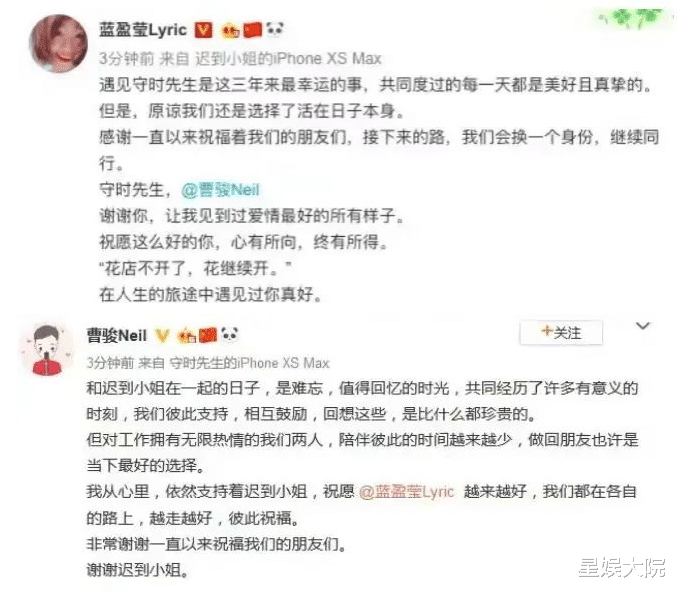
Task: Click the gold V badge by 曹骏Neil
Action: point(162,336)
